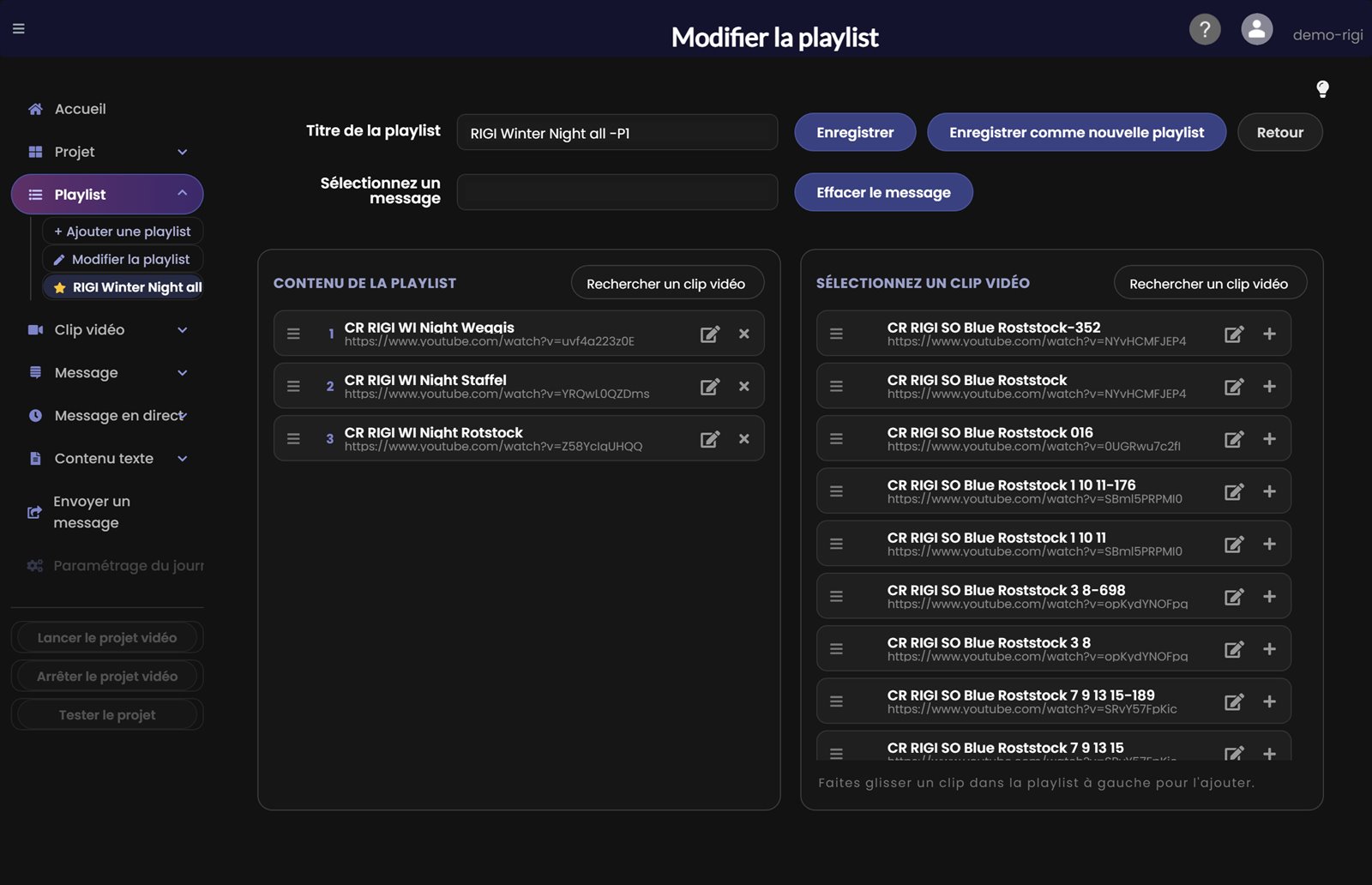Click drag handle of Night Weggis clip
Screen dimensions: 1372x885
coord(293,334)
